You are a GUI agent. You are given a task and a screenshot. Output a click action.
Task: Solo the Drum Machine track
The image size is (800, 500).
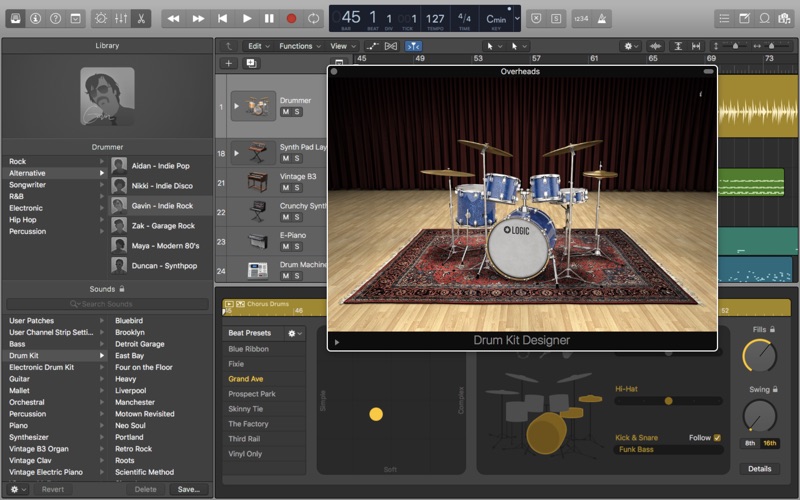297,276
